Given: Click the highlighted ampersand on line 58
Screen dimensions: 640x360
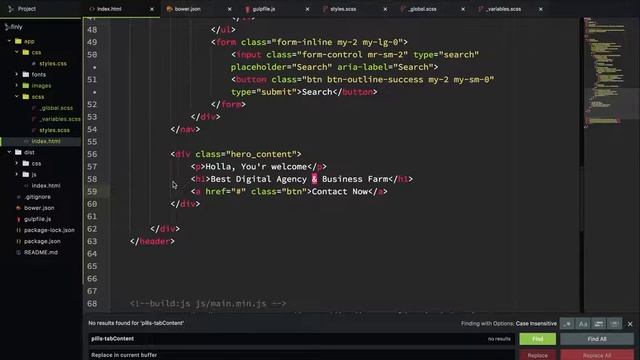Looking at the screenshot, I should coord(314,179).
